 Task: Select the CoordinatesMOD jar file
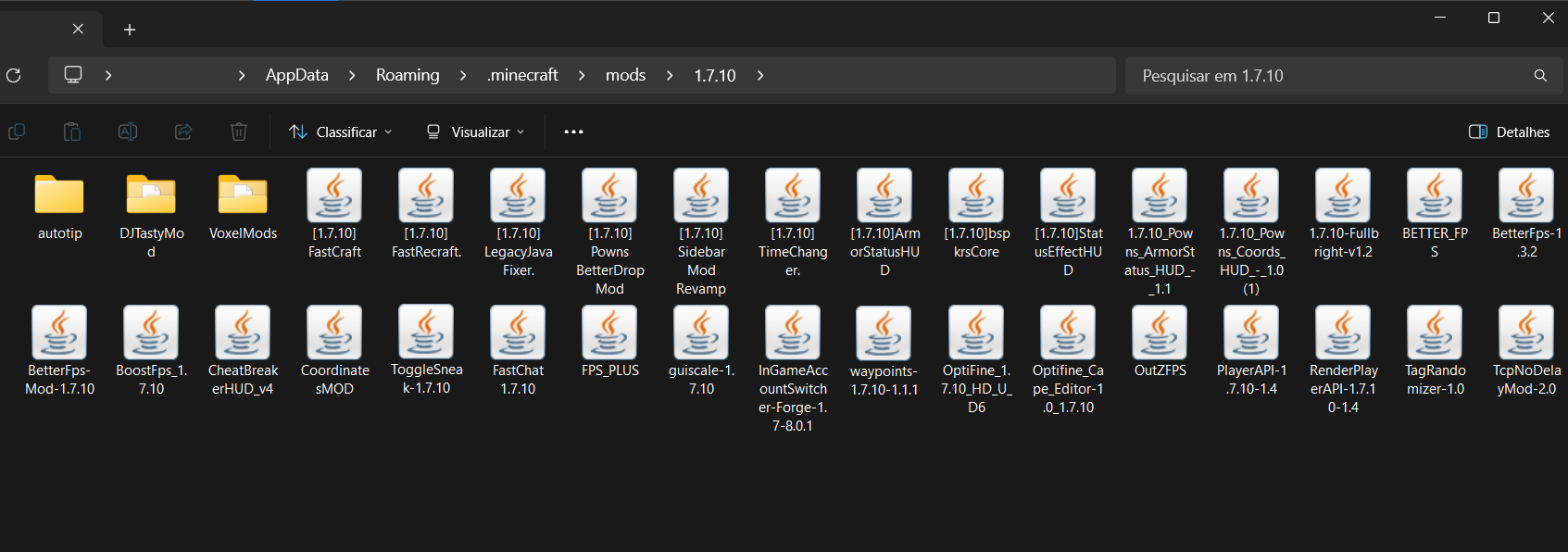pos(334,352)
